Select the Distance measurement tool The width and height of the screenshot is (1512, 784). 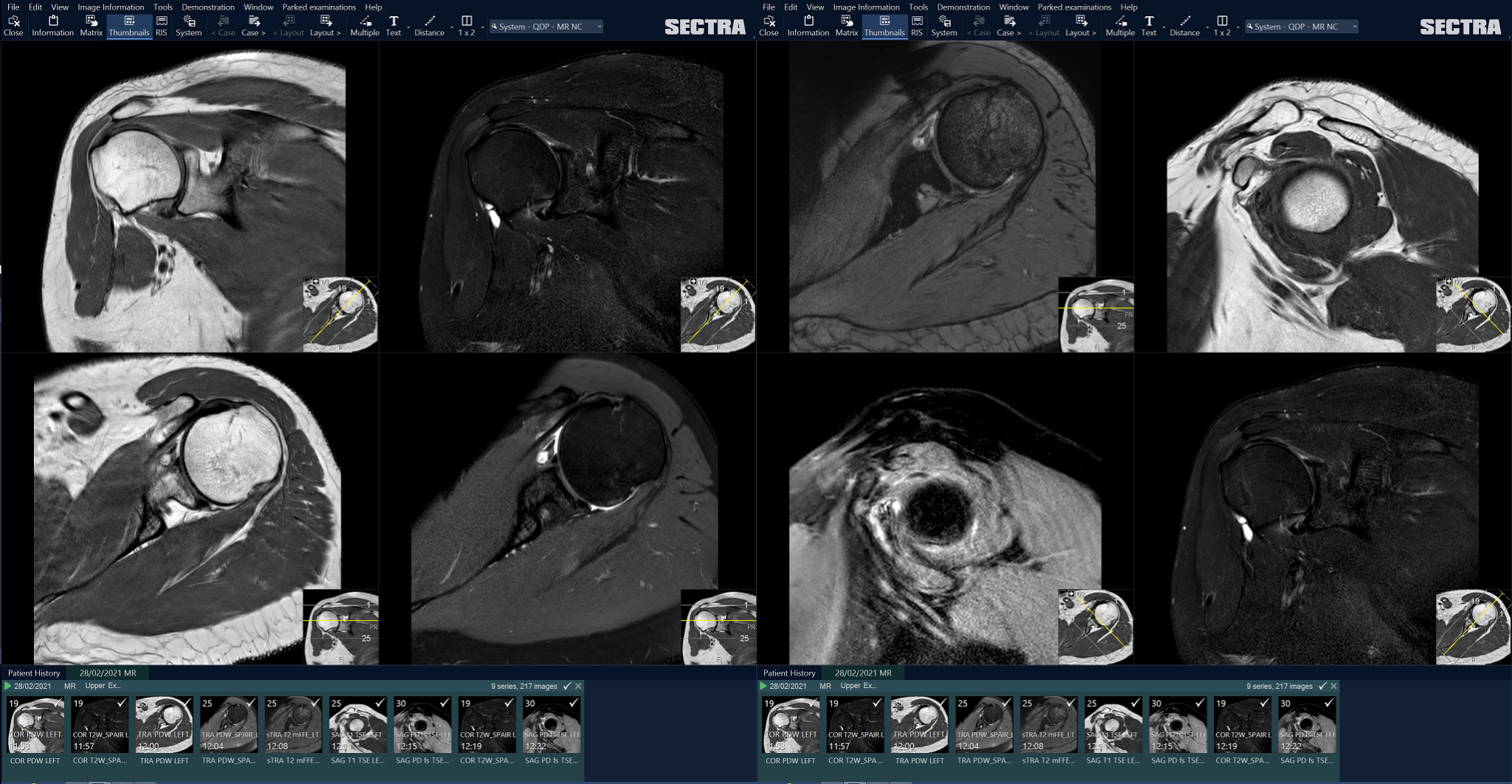tap(430, 24)
